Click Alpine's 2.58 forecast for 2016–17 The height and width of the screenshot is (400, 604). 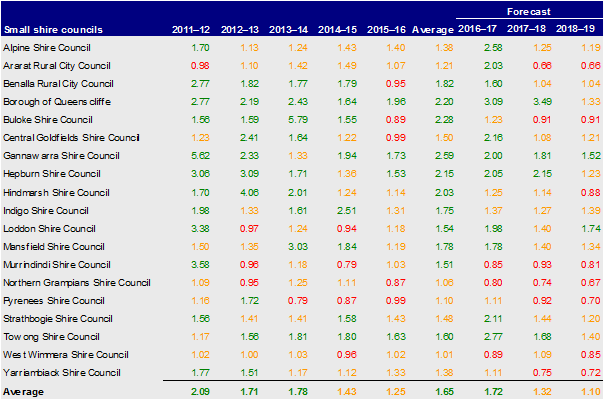493,48
